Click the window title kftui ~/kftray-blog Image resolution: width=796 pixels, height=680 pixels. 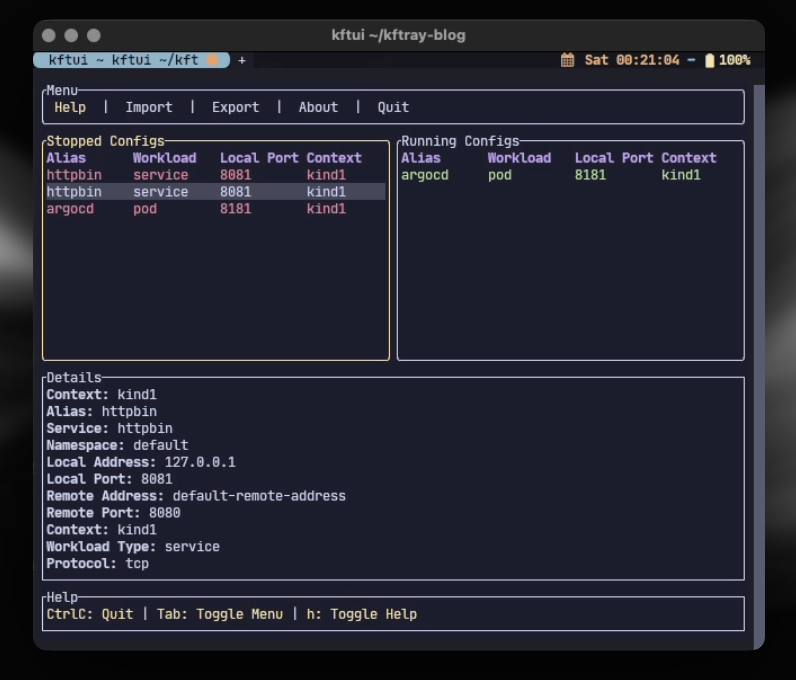tap(399, 35)
